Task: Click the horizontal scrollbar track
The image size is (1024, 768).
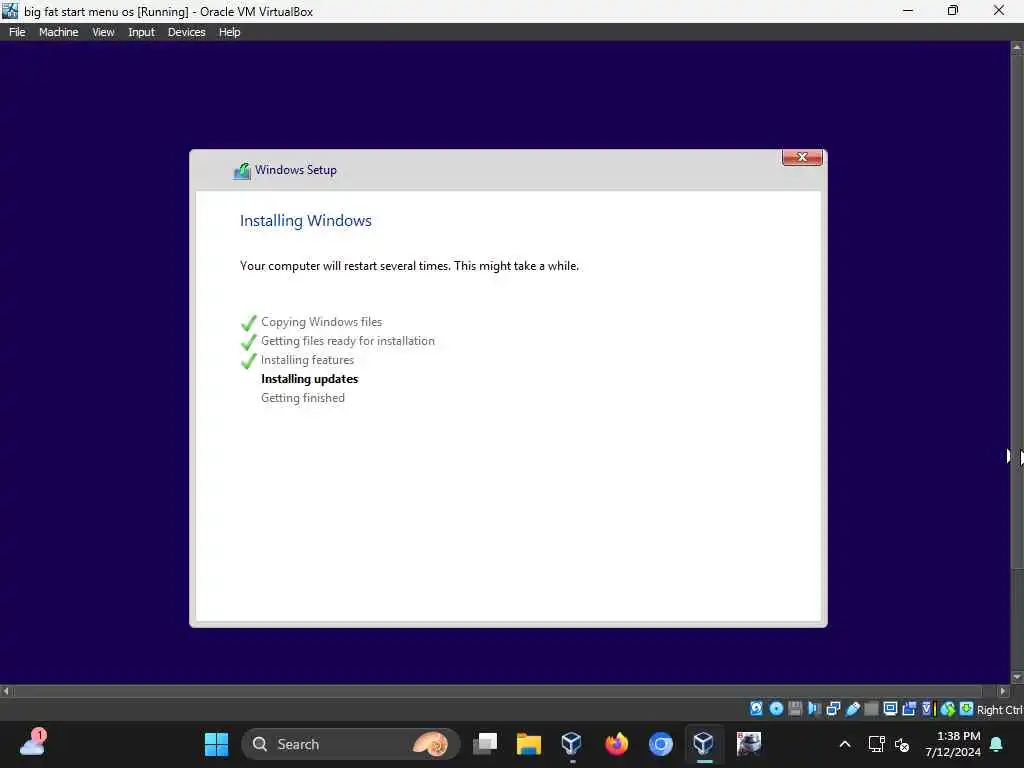Action: pyautogui.click(x=504, y=690)
